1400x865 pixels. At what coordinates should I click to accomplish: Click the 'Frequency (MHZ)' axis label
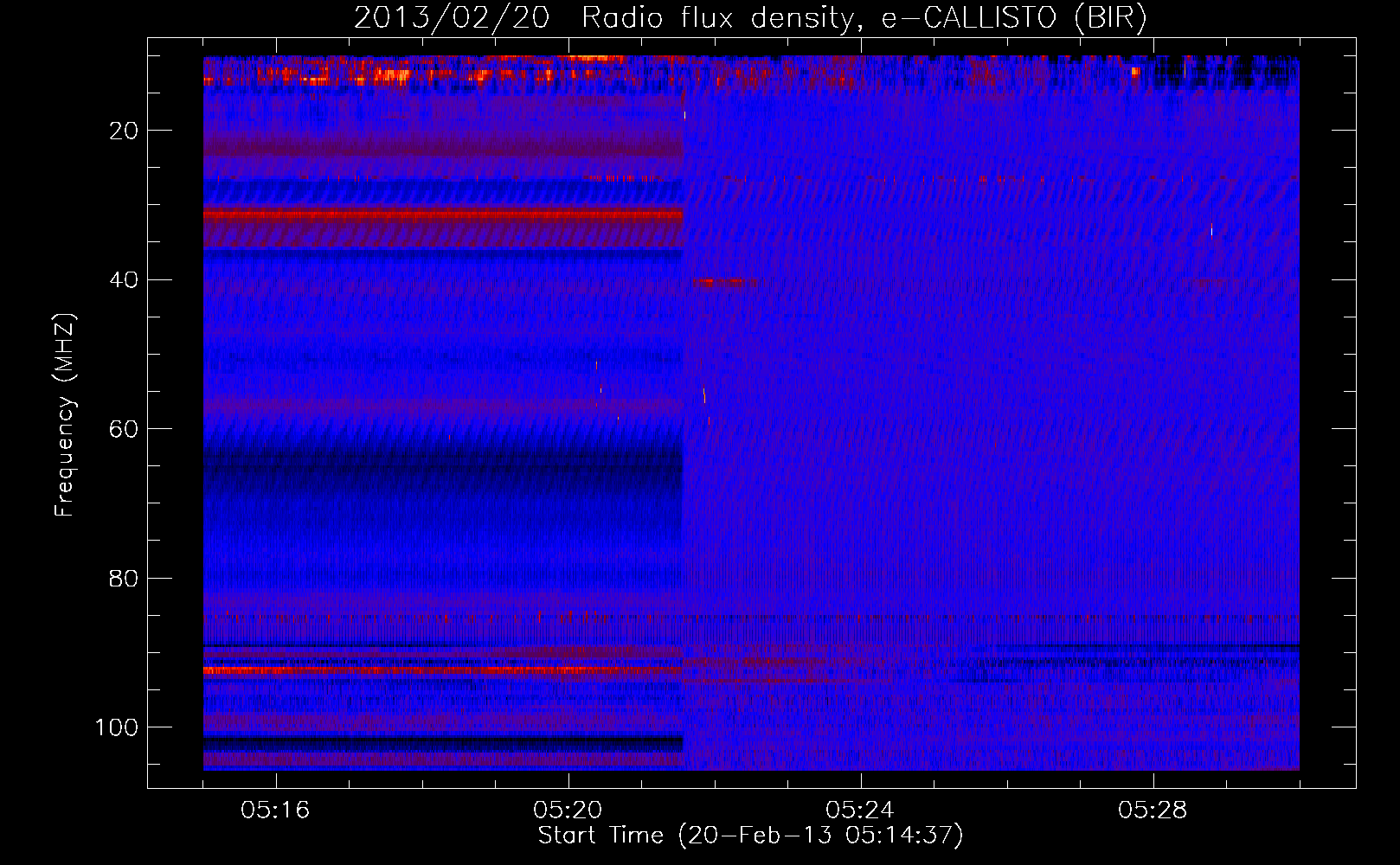[65, 414]
